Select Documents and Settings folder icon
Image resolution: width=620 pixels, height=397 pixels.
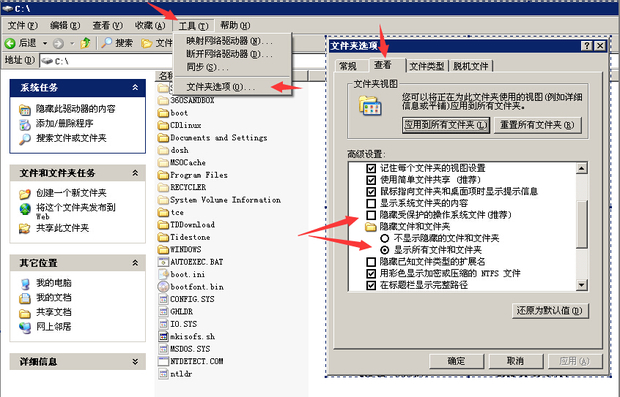pyautogui.click(x=163, y=138)
